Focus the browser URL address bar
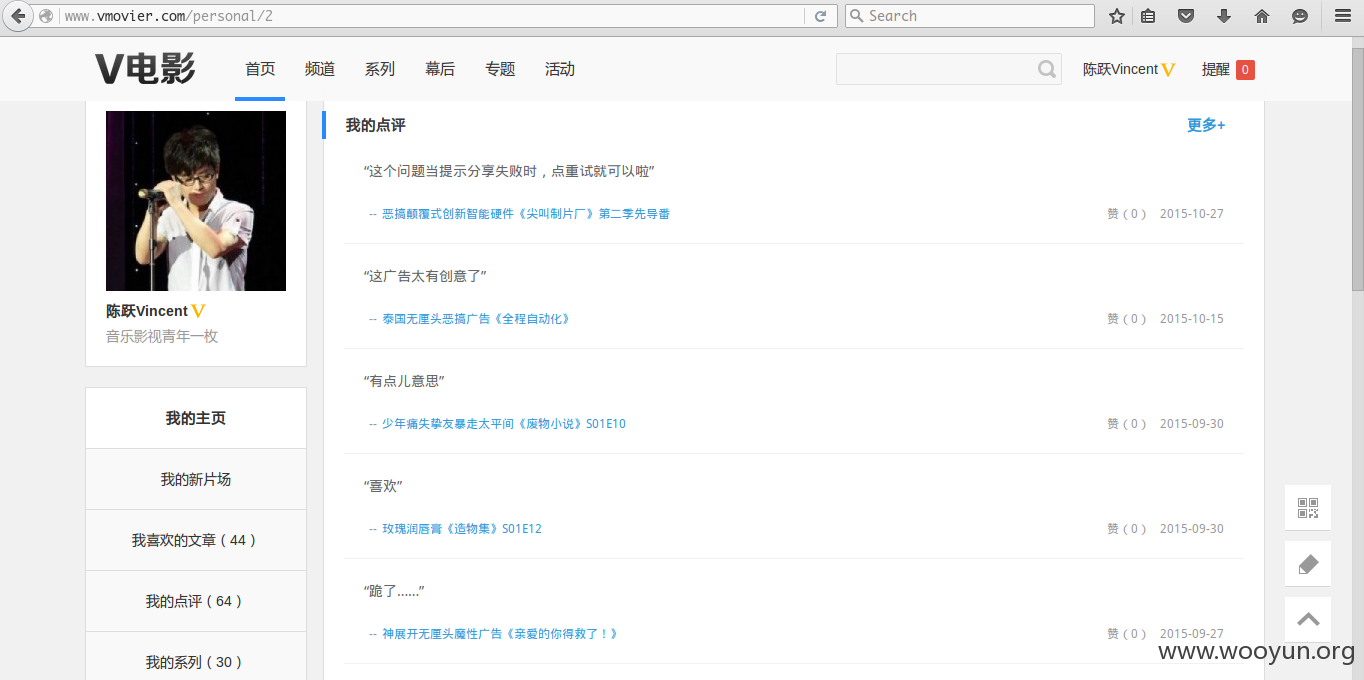 pyautogui.click(x=430, y=16)
